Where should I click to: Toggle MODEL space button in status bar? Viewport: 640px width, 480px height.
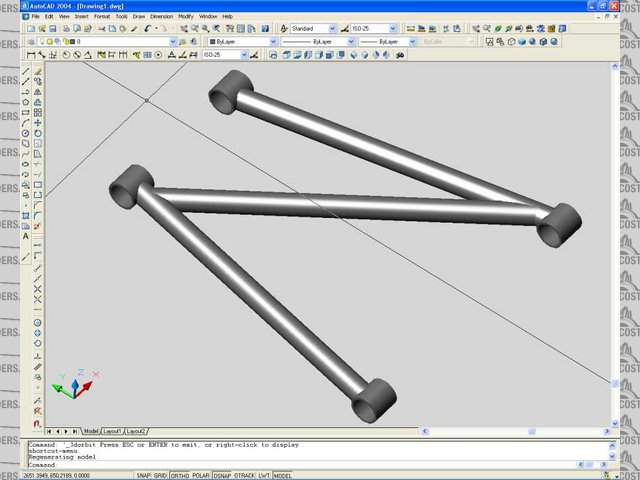click(x=282, y=476)
